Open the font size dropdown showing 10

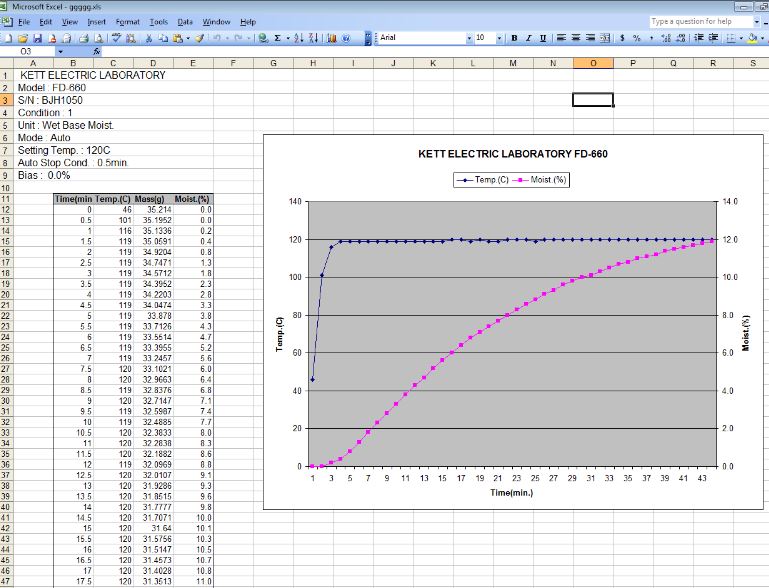pyautogui.click(x=499, y=37)
